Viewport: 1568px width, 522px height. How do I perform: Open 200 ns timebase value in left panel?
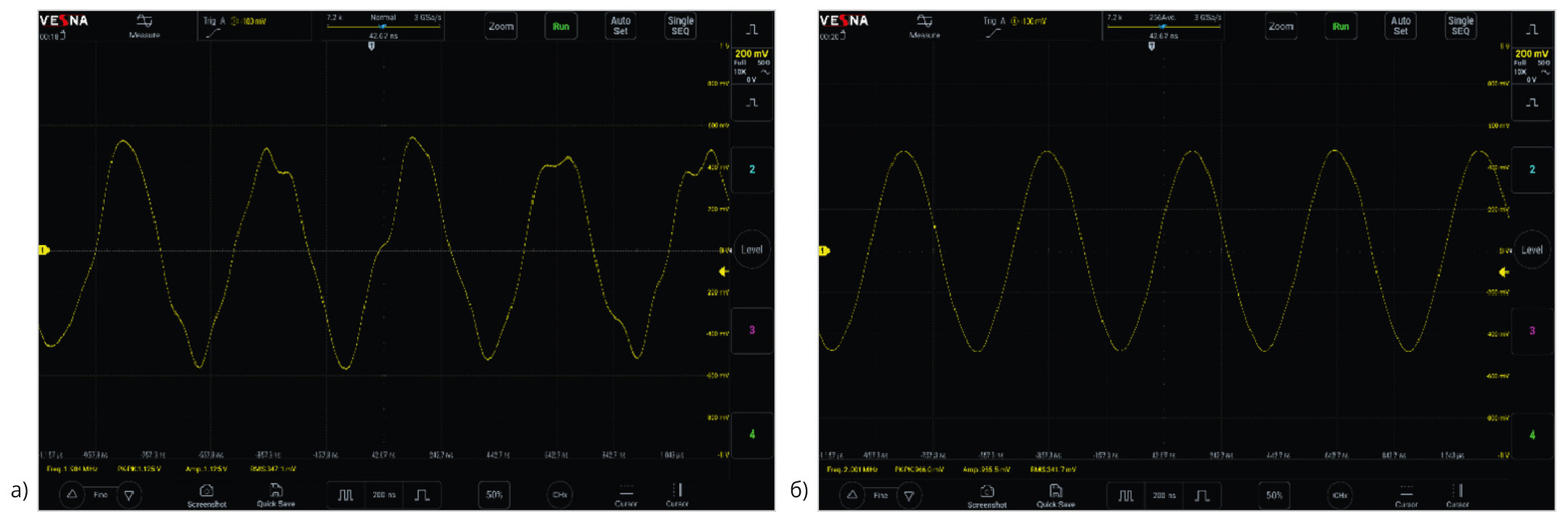(x=384, y=495)
